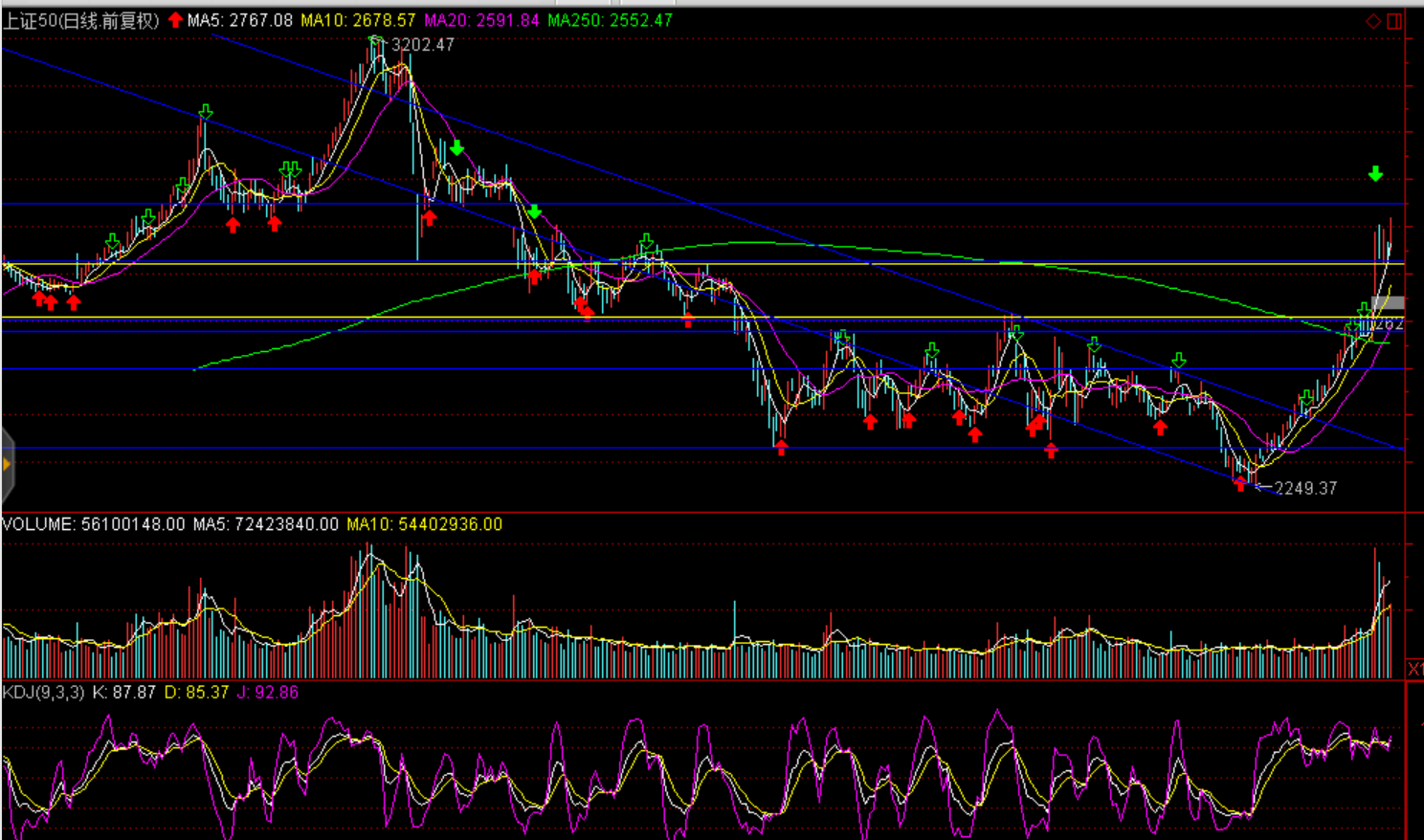Click the left-edge panel expand arrow handle
Image resolution: width=1424 pixels, height=840 pixels.
click(7, 465)
